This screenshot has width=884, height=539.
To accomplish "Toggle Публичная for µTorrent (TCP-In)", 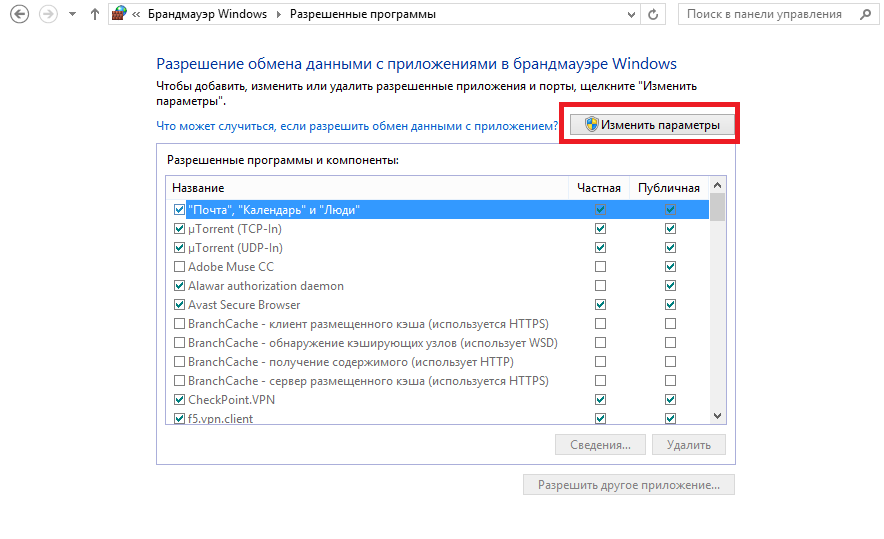I will click(x=670, y=229).
